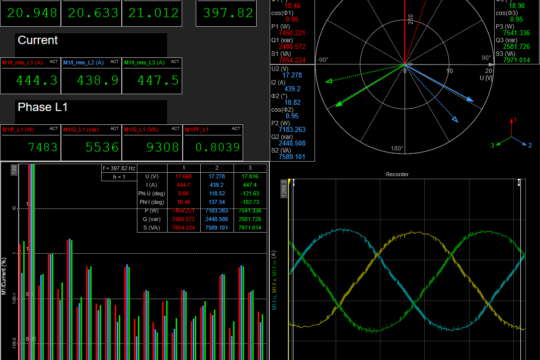Click the Current section heading

pos(38,40)
